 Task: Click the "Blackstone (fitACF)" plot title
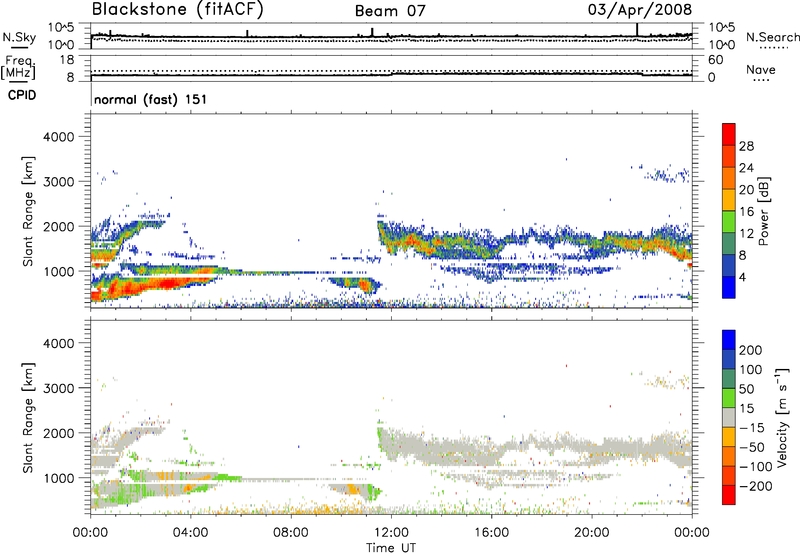177,9
